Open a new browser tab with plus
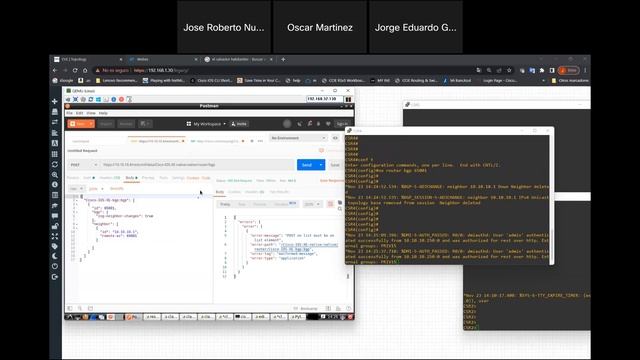This screenshot has height=360, width=640. point(283,60)
